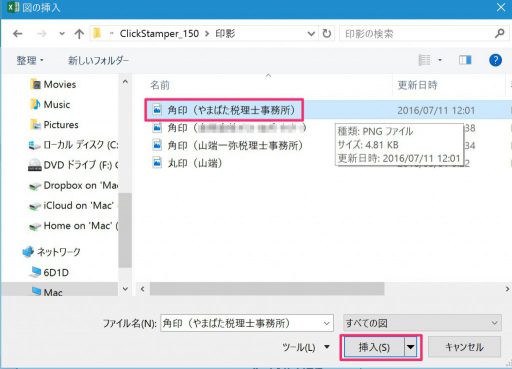Expand the ファイル名 dropdown arrow
Image resolution: width=512 pixels, height=369 pixels.
pos(327,323)
